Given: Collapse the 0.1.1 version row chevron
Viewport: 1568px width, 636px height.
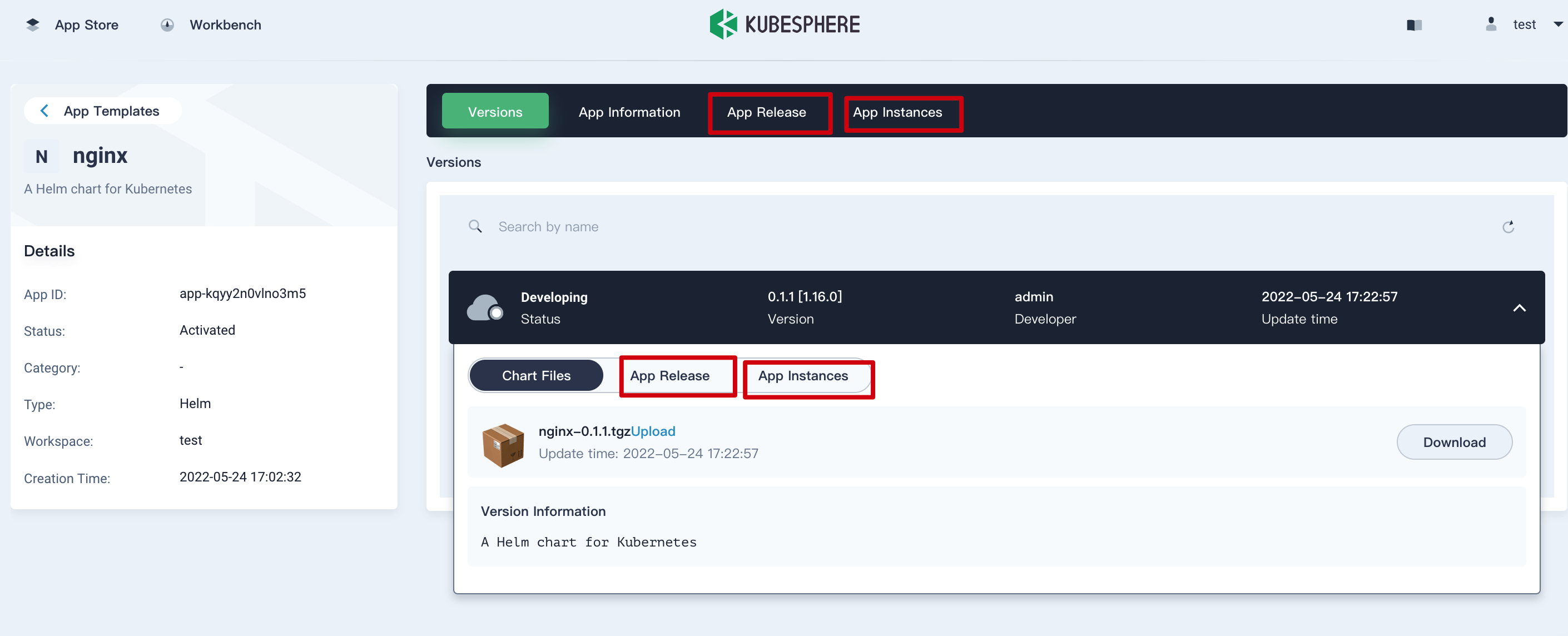Looking at the screenshot, I should point(1519,308).
